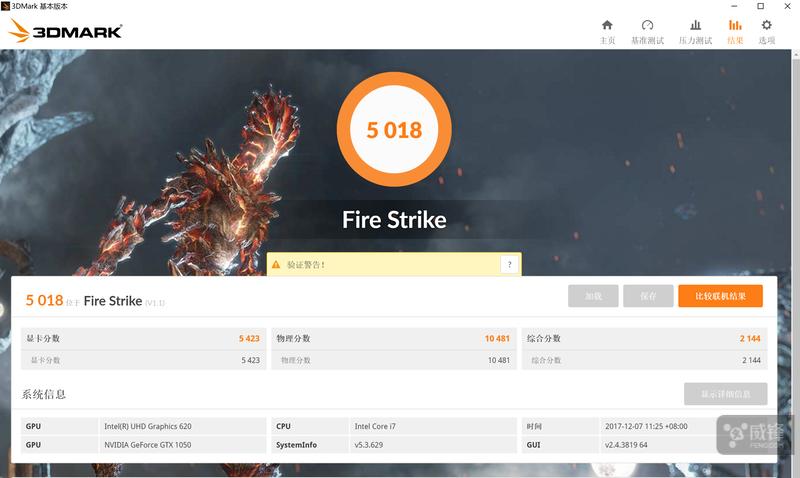The width and height of the screenshot is (800, 478).
Task: Click the gray Load (加载) button
Action: click(x=593, y=296)
